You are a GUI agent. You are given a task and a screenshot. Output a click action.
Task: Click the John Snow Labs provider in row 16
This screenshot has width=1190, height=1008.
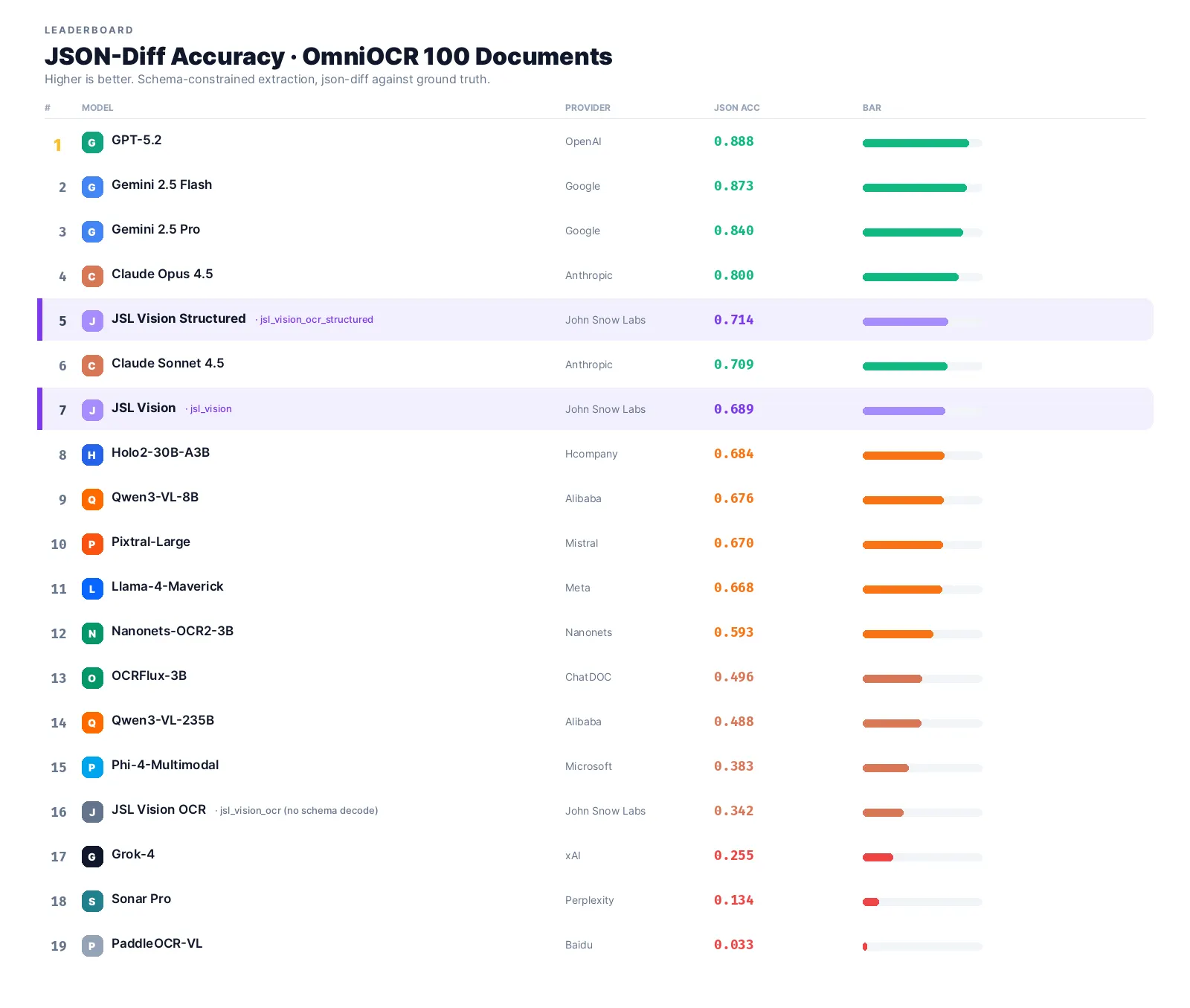click(605, 811)
